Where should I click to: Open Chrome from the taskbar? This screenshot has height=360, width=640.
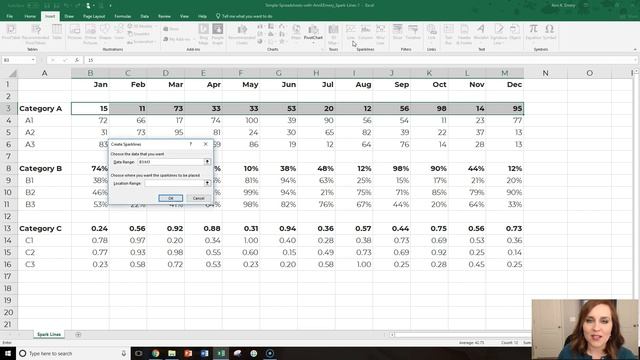pyautogui.click(x=156, y=353)
